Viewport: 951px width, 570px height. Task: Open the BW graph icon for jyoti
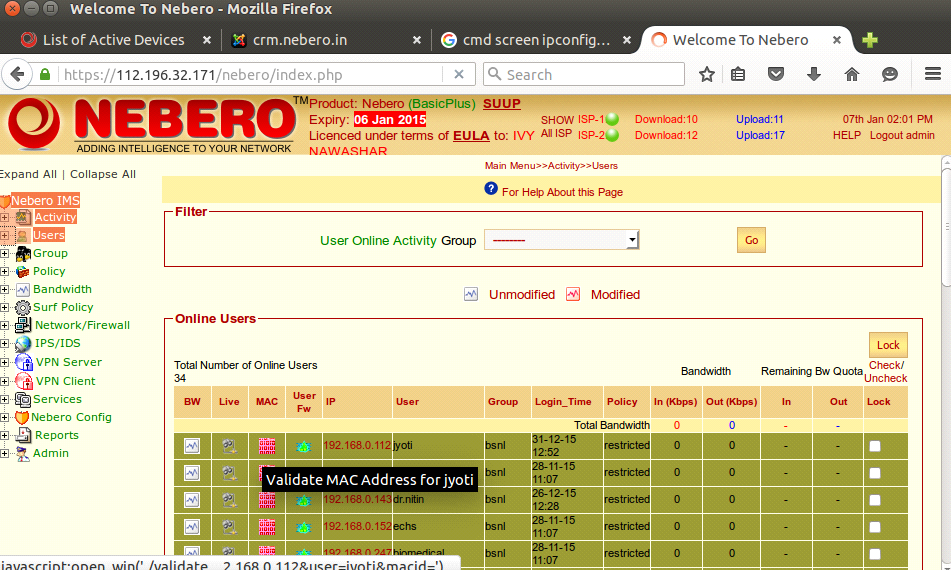(x=192, y=446)
